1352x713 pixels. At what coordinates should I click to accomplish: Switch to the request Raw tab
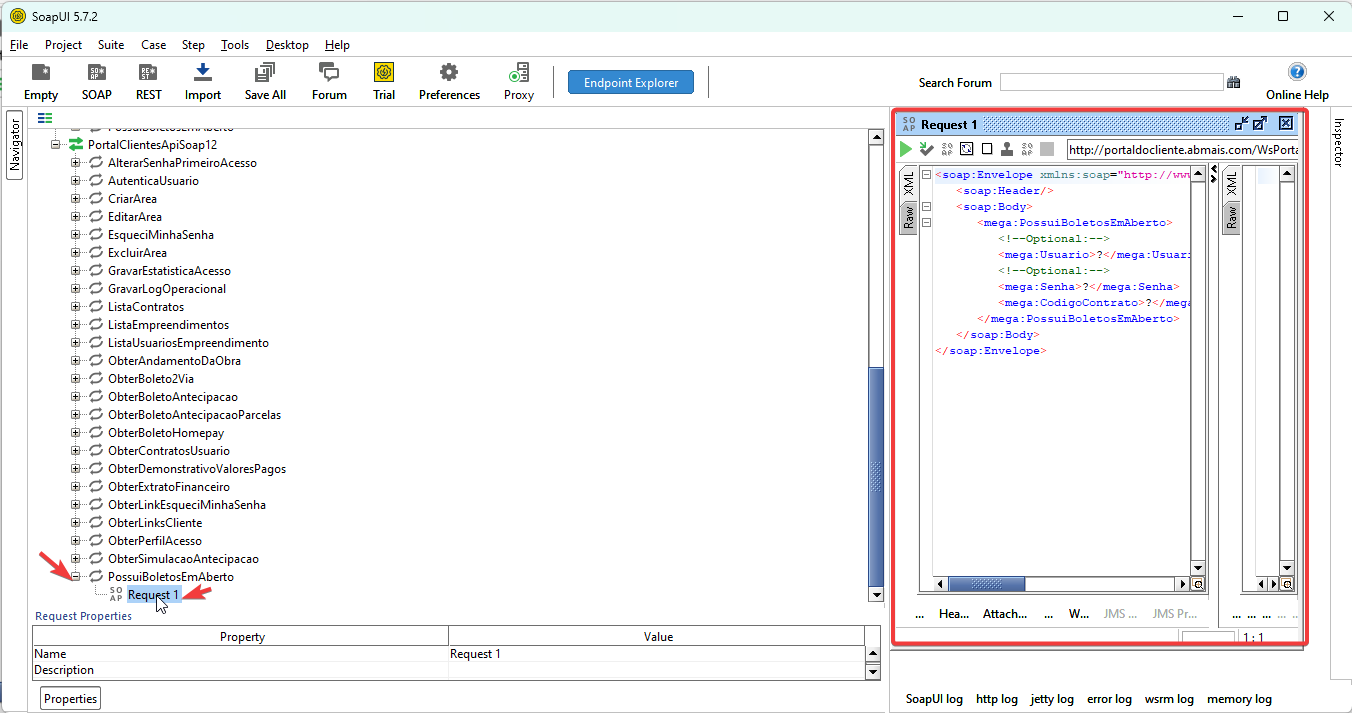point(909,217)
